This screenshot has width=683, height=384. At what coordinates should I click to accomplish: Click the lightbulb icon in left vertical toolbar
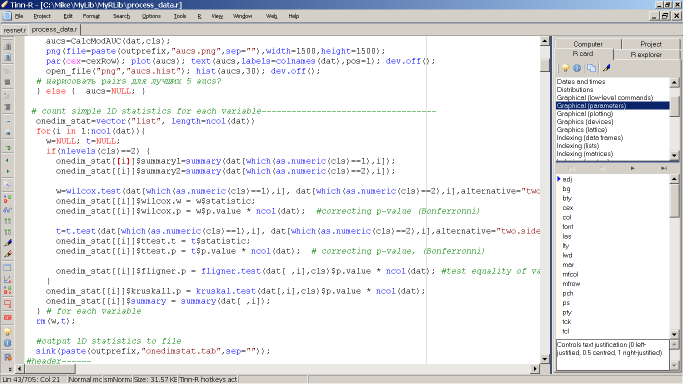7,332
